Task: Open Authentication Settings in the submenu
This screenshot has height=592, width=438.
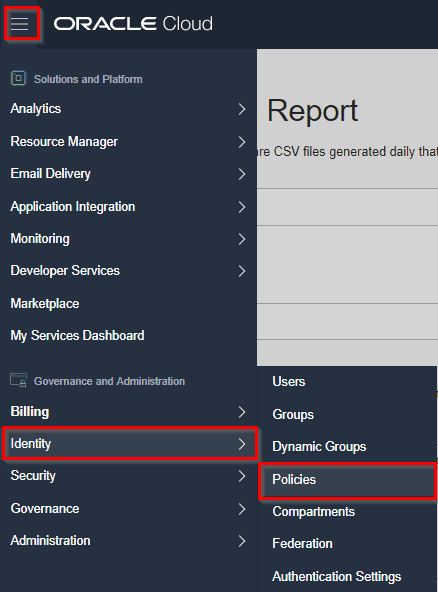Action: pyautogui.click(x=347, y=577)
